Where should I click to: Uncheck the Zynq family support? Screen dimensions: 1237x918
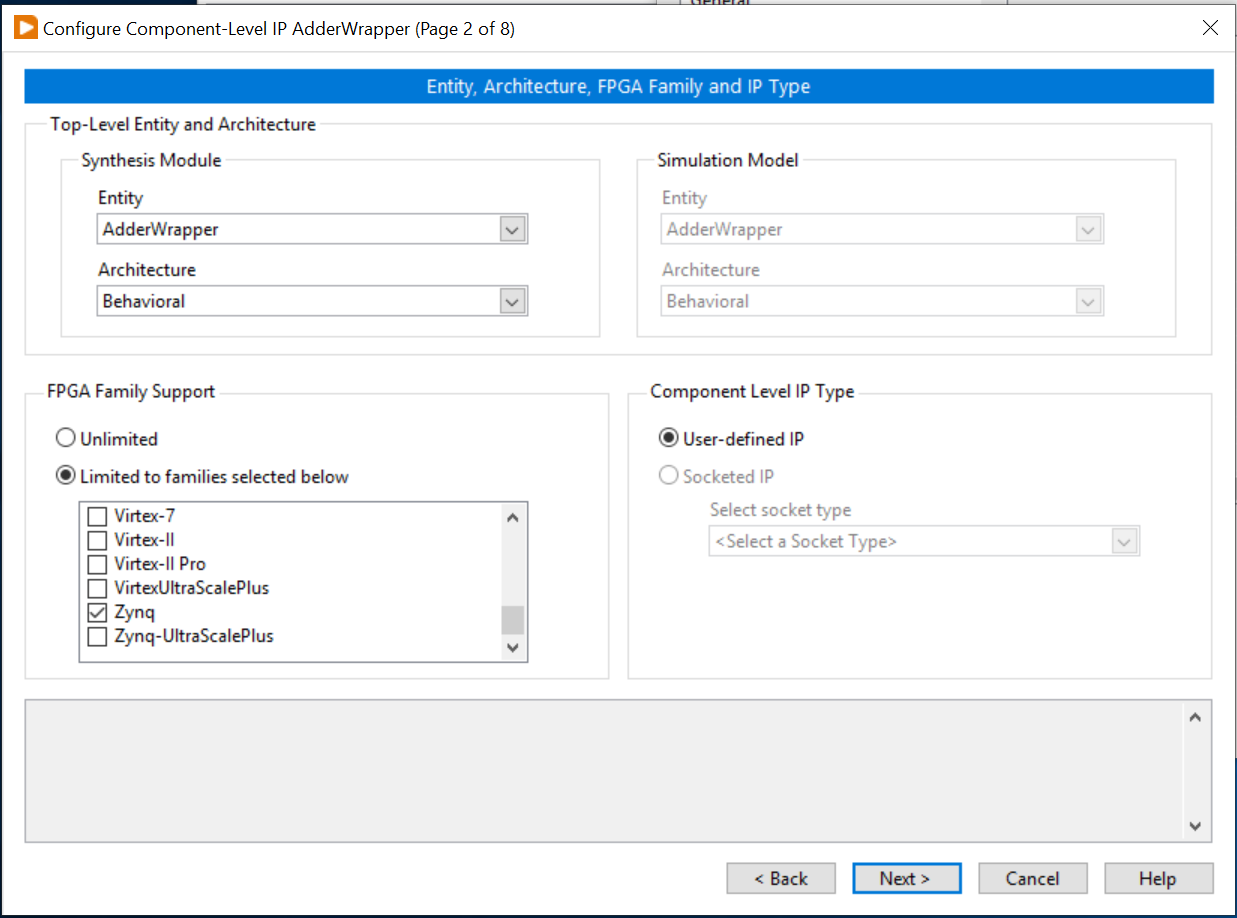pyautogui.click(x=96, y=612)
